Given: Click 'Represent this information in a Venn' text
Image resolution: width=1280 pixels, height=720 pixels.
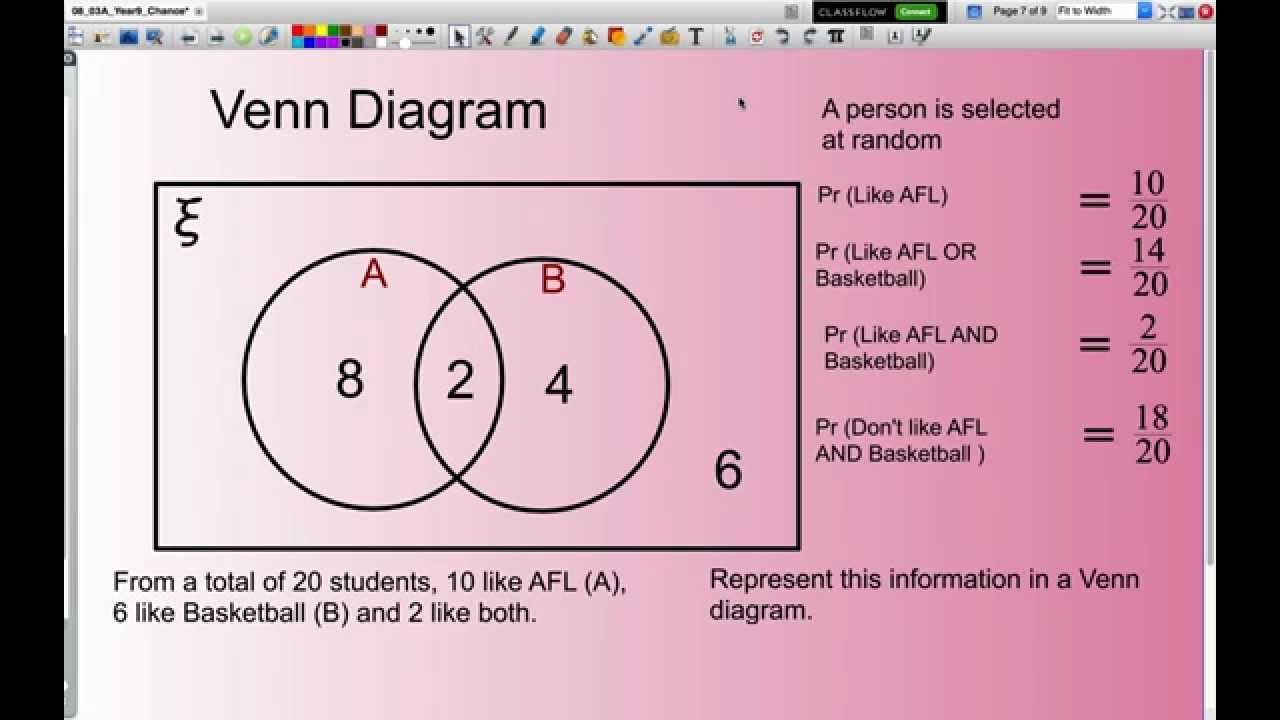Looking at the screenshot, I should (924, 579).
